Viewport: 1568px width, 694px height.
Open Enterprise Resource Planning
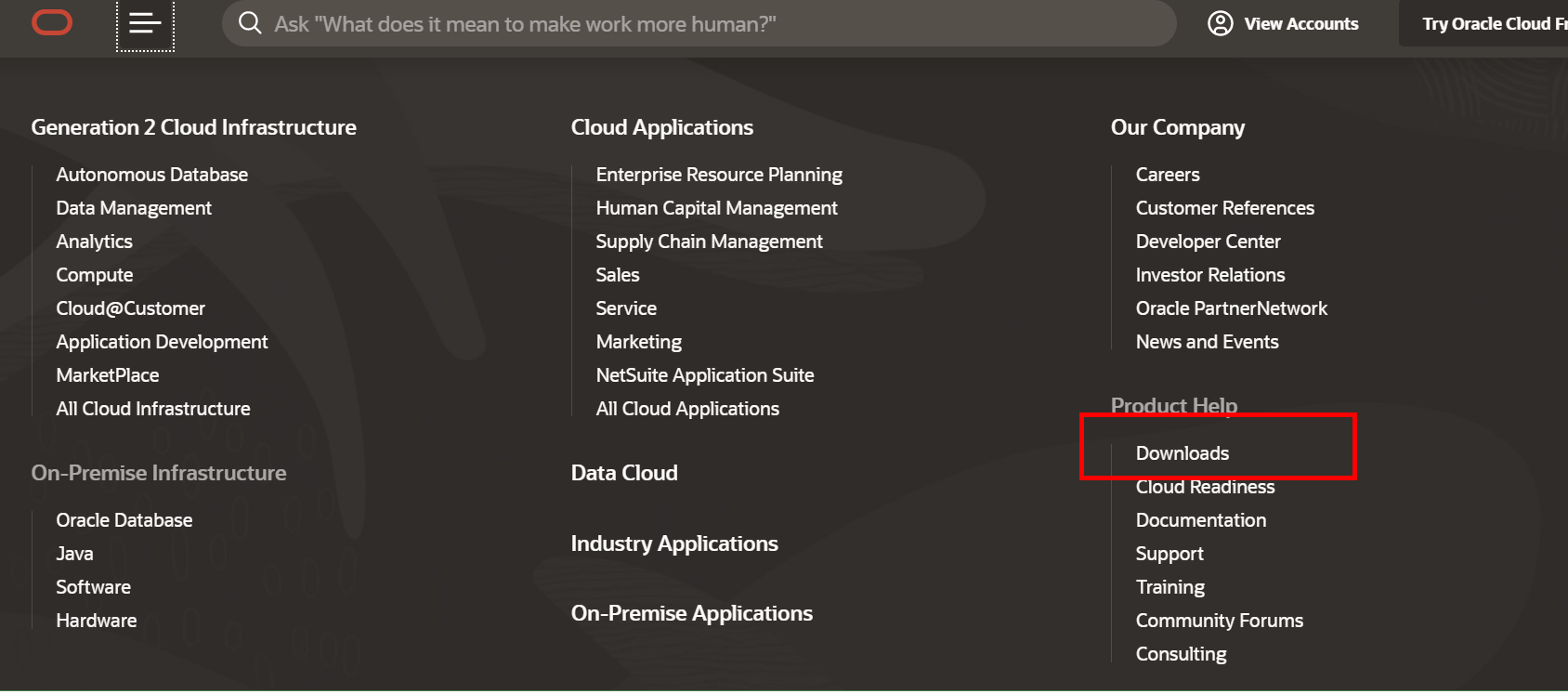click(x=719, y=175)
